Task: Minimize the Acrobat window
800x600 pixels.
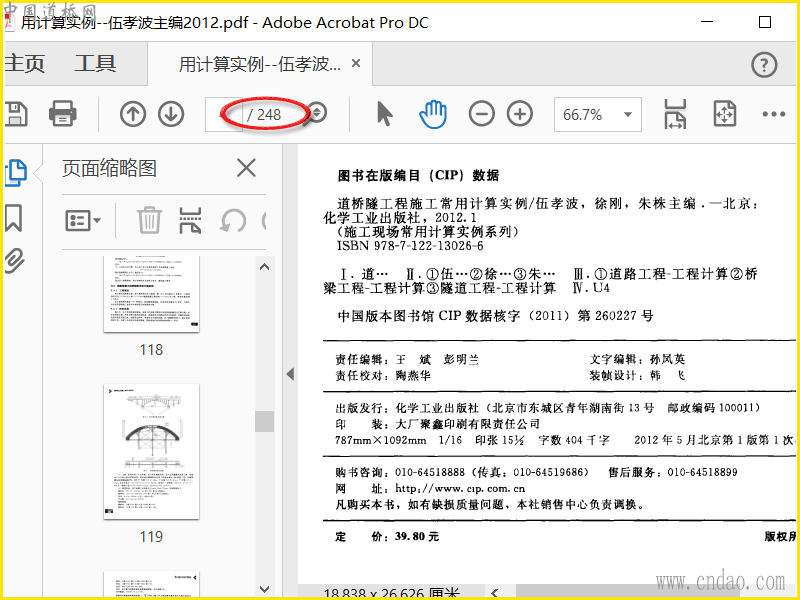Action: [707, 22]
